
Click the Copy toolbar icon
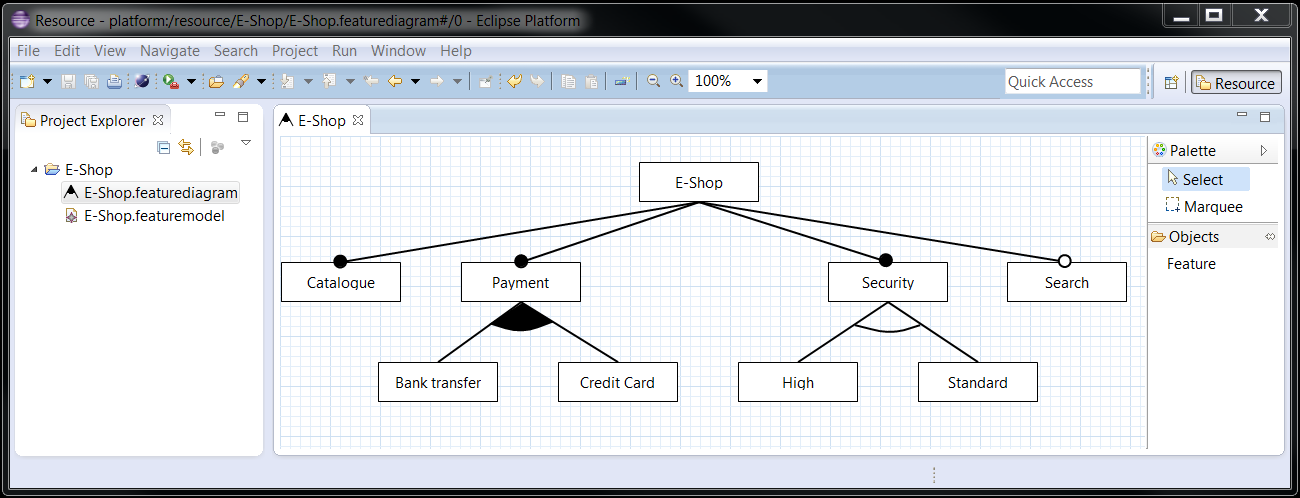click(568, 82)
